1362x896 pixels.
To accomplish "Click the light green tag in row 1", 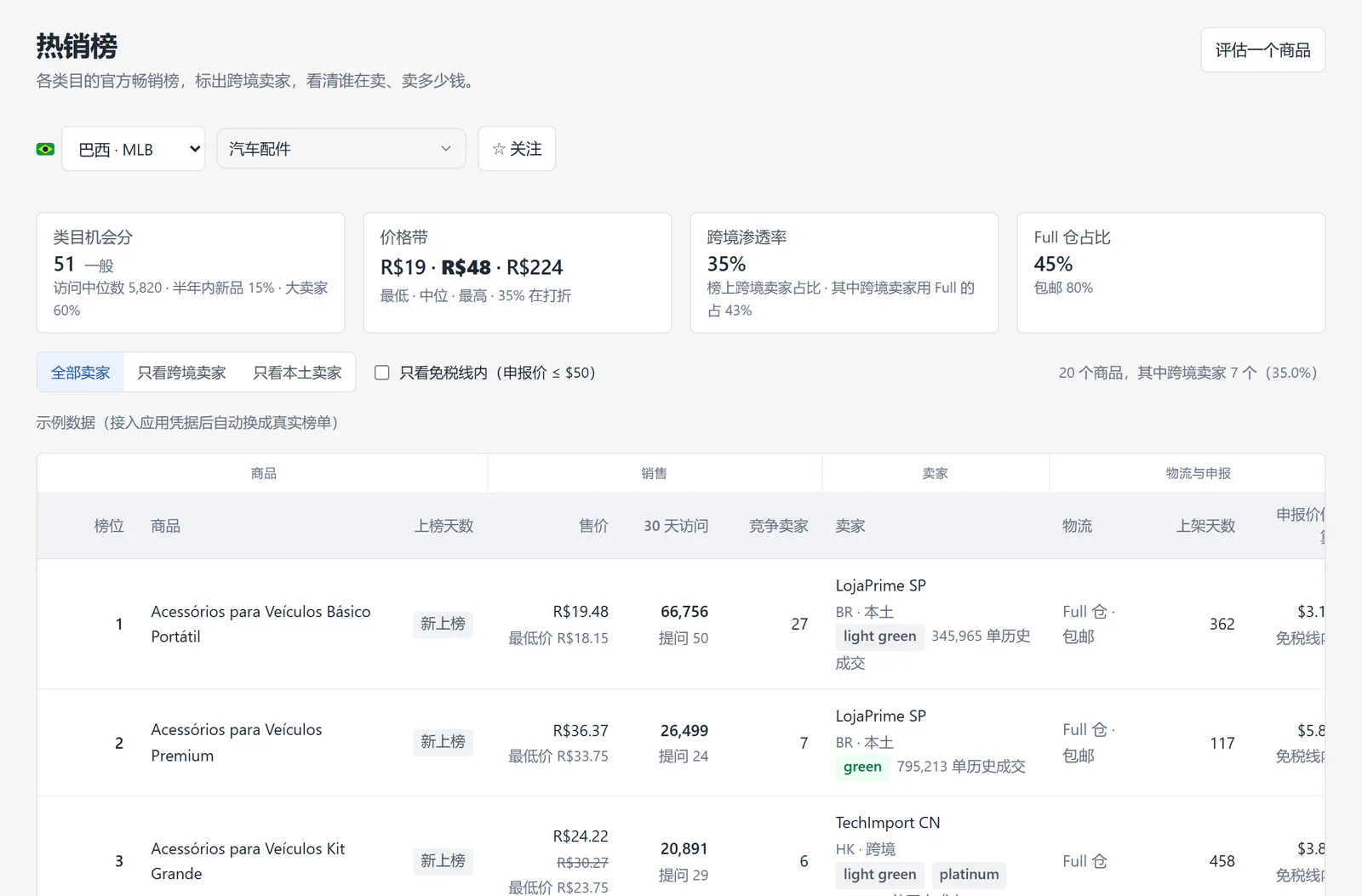I will coord(879,636).
